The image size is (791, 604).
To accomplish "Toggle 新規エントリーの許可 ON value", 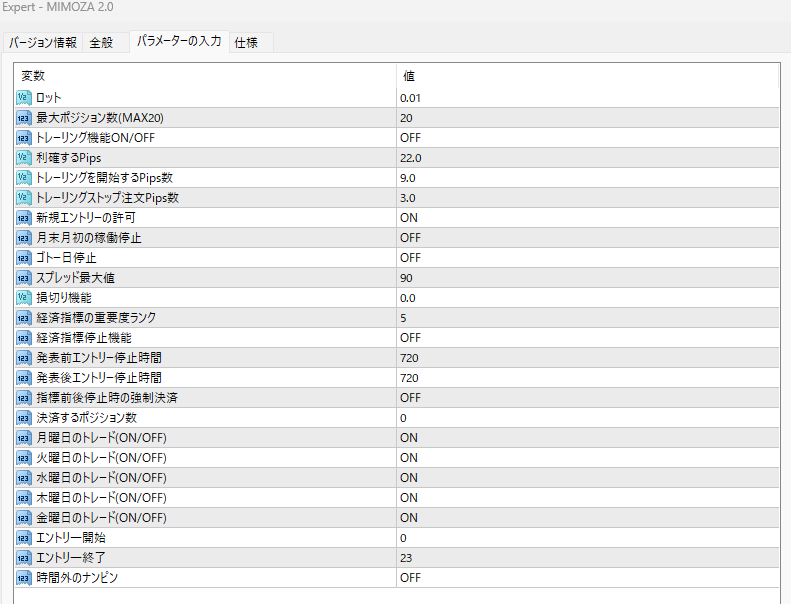I will pyautogui.click(x=408, y=217).
